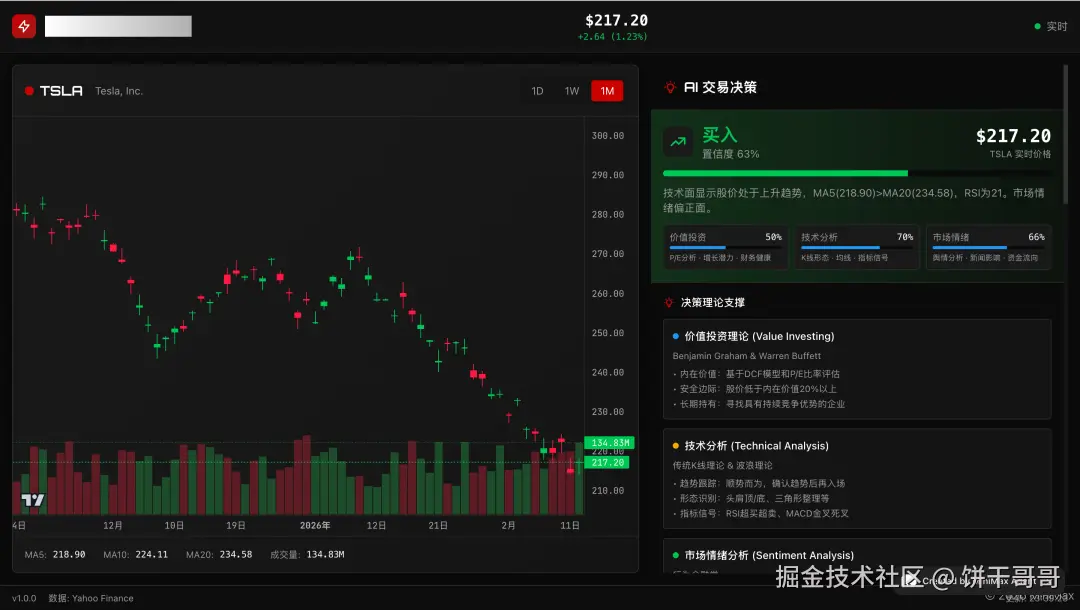Screen dimensions: 1080x610
Task: Open the 价值投资理论 (Value Investing) card
Action: (857, 369)
